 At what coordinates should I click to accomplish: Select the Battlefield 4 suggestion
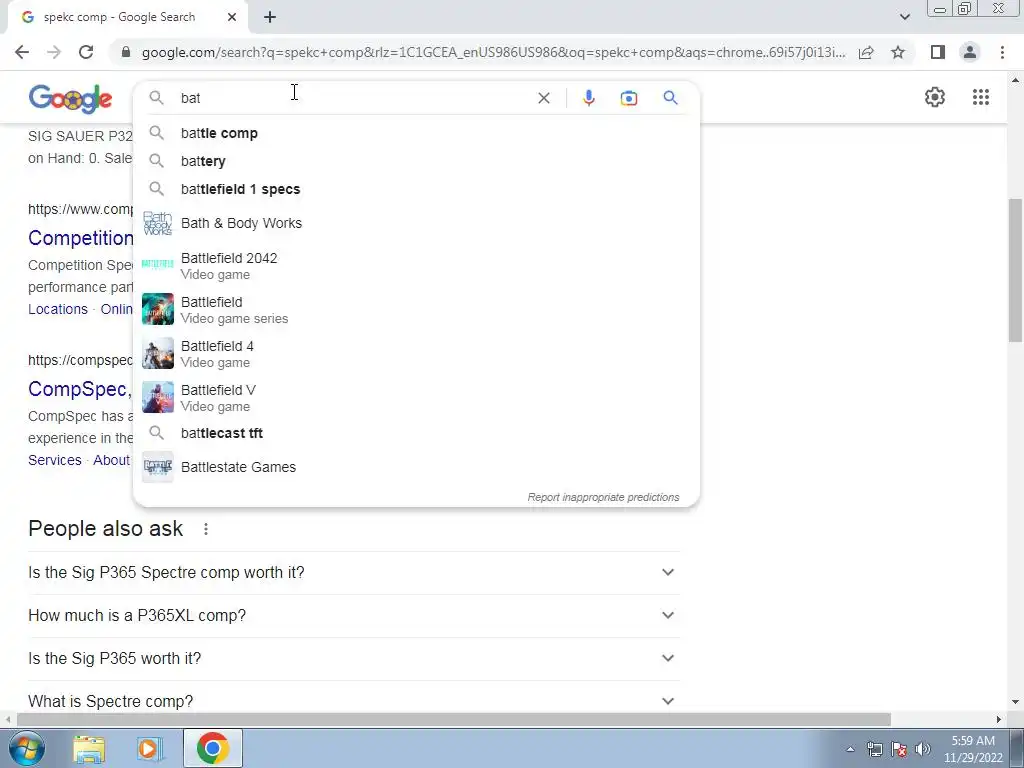(x=416, y=353)
